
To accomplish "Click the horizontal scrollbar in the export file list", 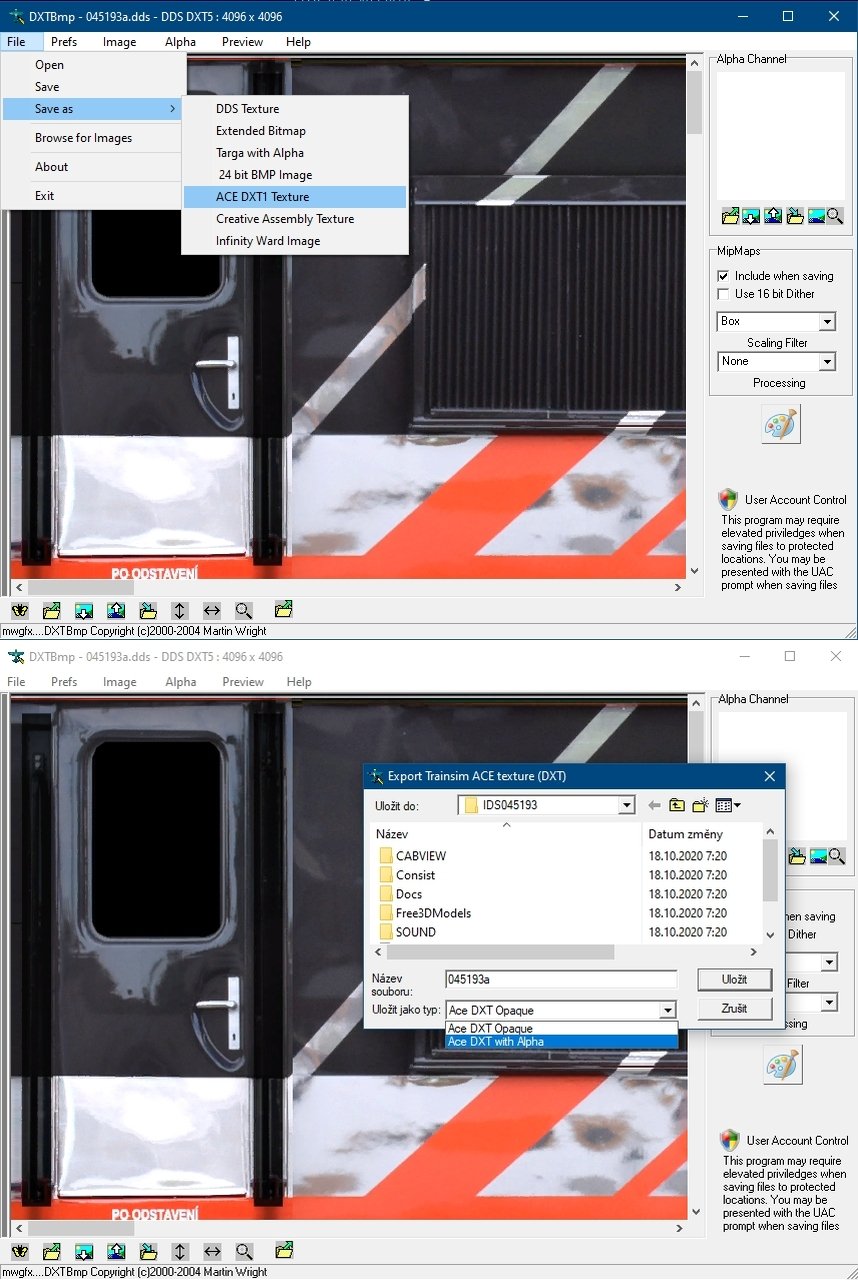I will [x=500, y=952].
